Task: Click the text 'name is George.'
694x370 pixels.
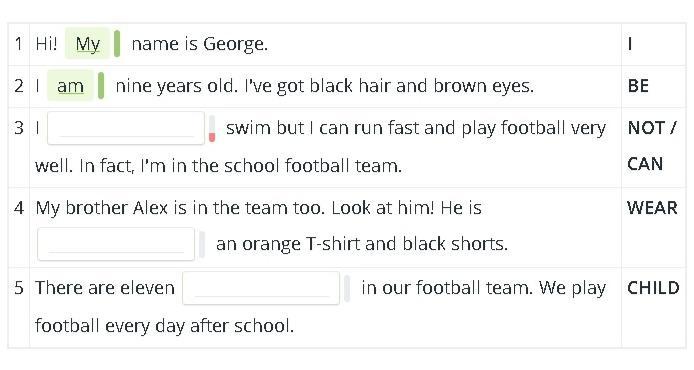Action: [200, 44]
